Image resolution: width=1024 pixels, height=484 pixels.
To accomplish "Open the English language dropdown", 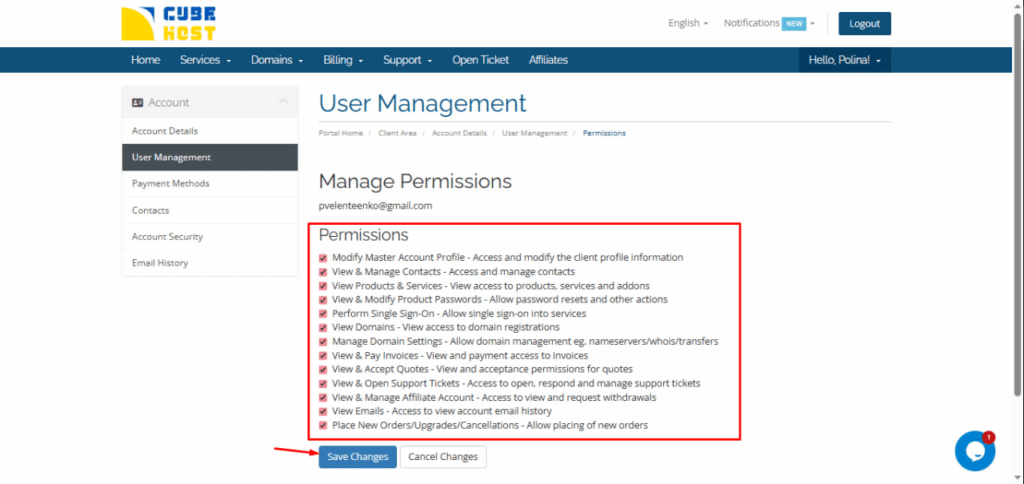I will click(688, 23).
